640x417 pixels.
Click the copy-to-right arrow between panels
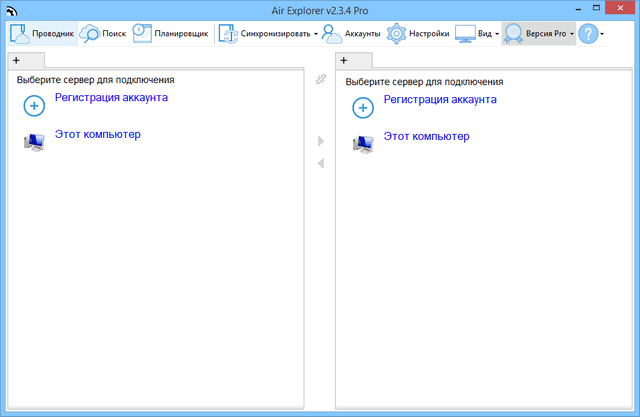point(321,142)
